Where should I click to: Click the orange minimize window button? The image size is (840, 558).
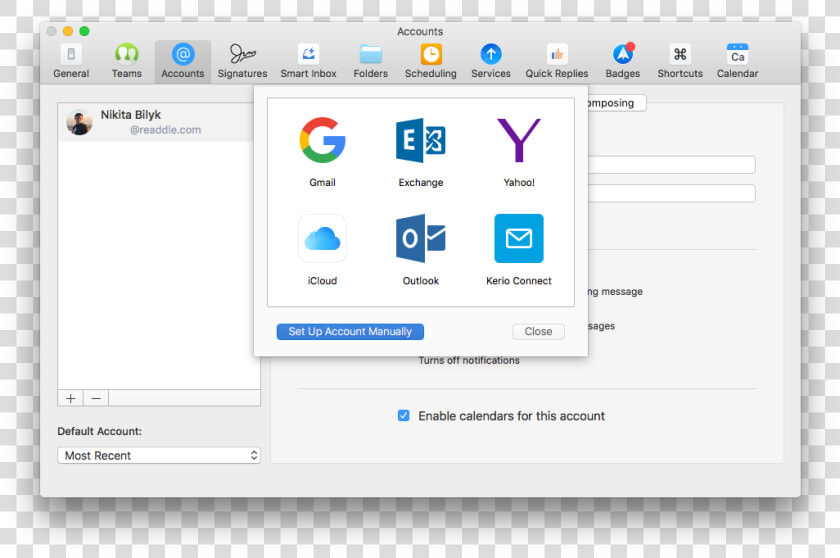point(68,31)
